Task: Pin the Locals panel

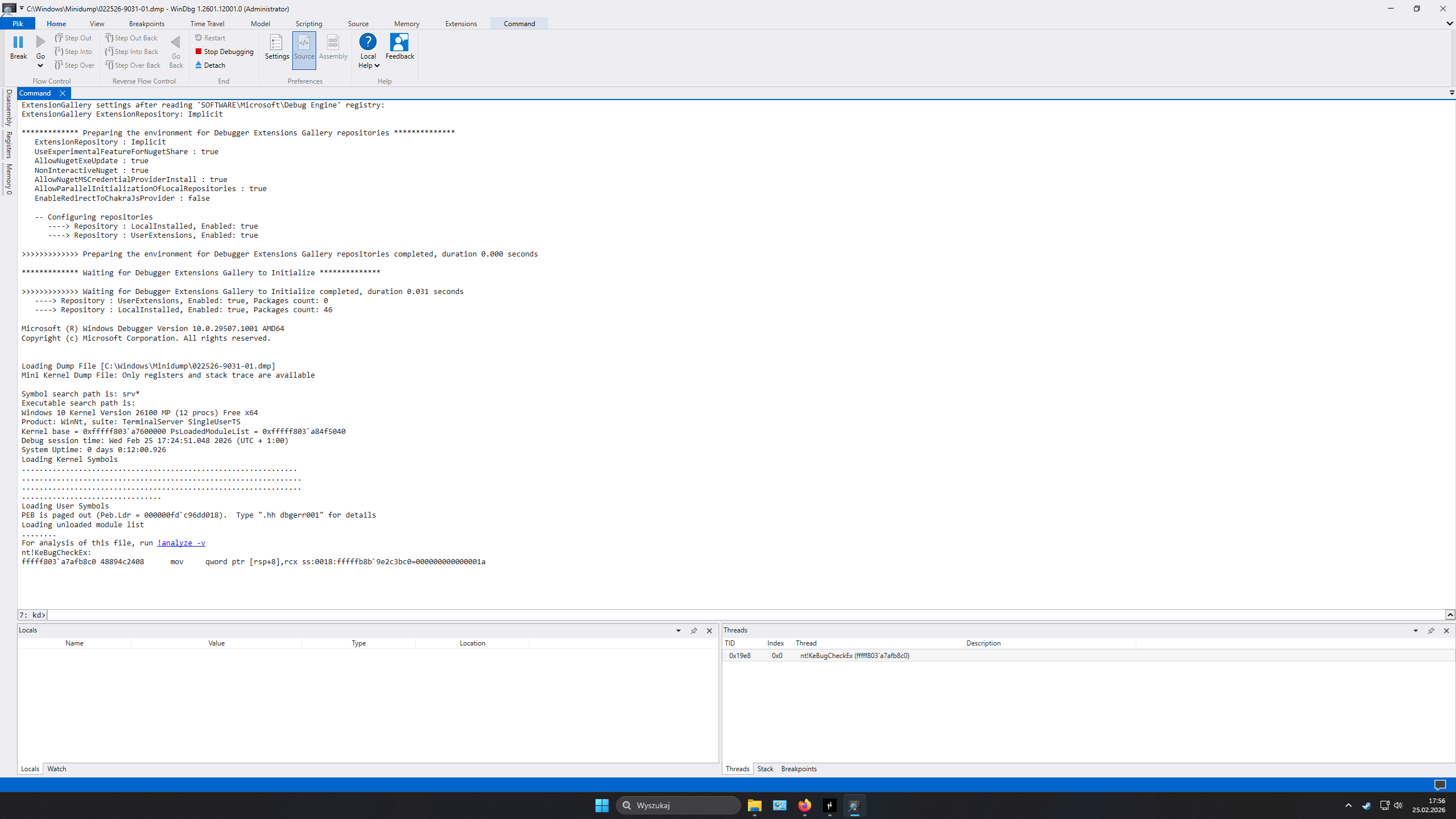Action: point(694,631)
